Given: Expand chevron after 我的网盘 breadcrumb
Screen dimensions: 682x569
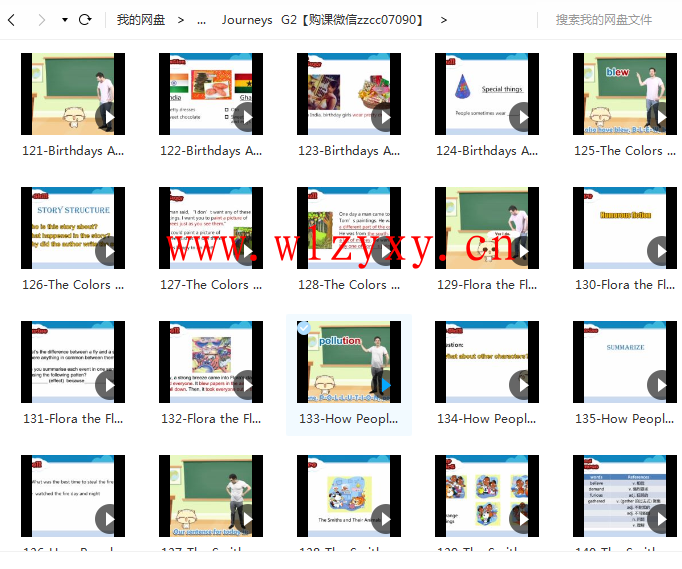Looking at the screenshot, I should pyautogui.click(x=181, y=20).
